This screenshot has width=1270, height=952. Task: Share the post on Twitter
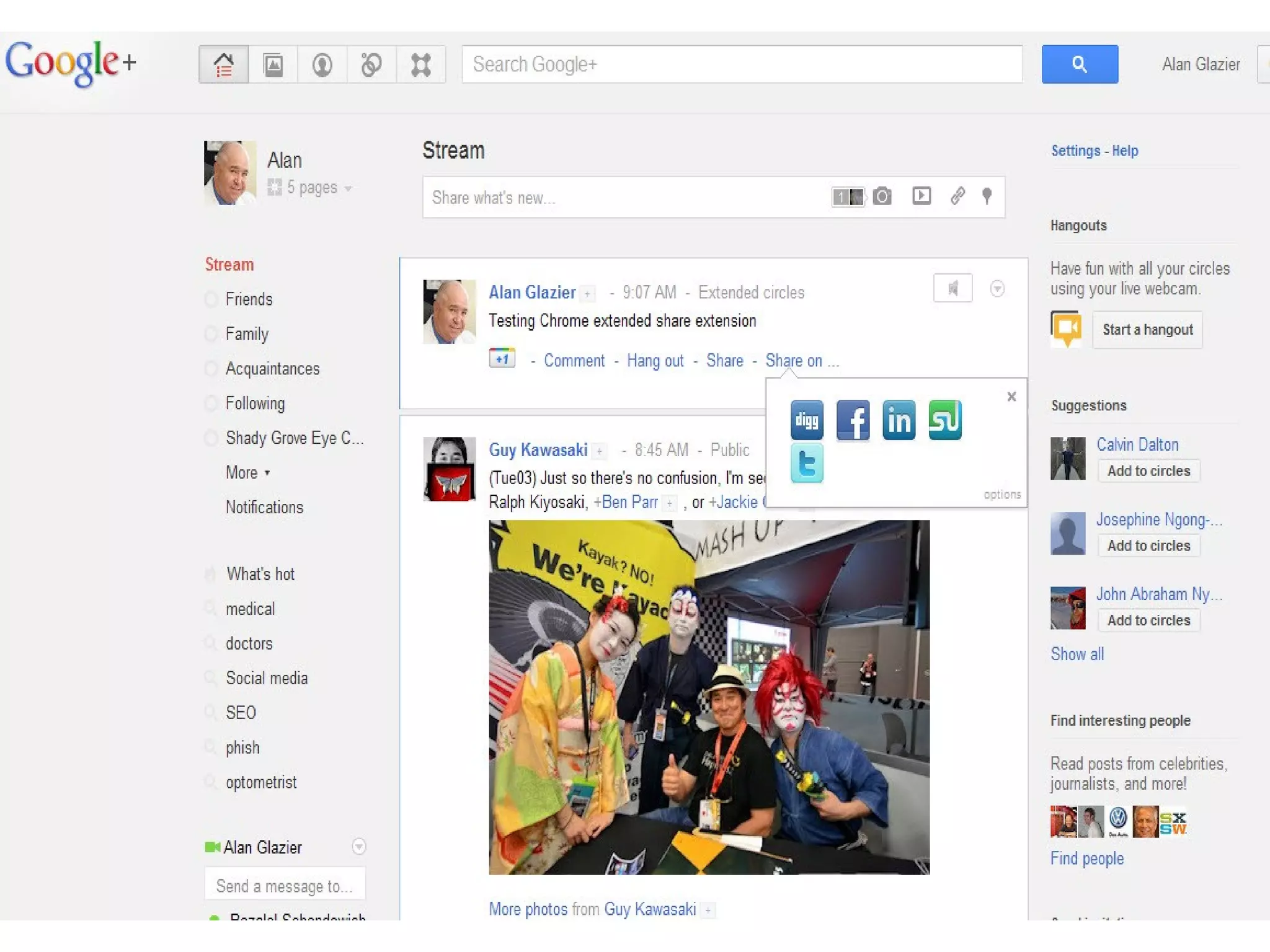point(807,463)
